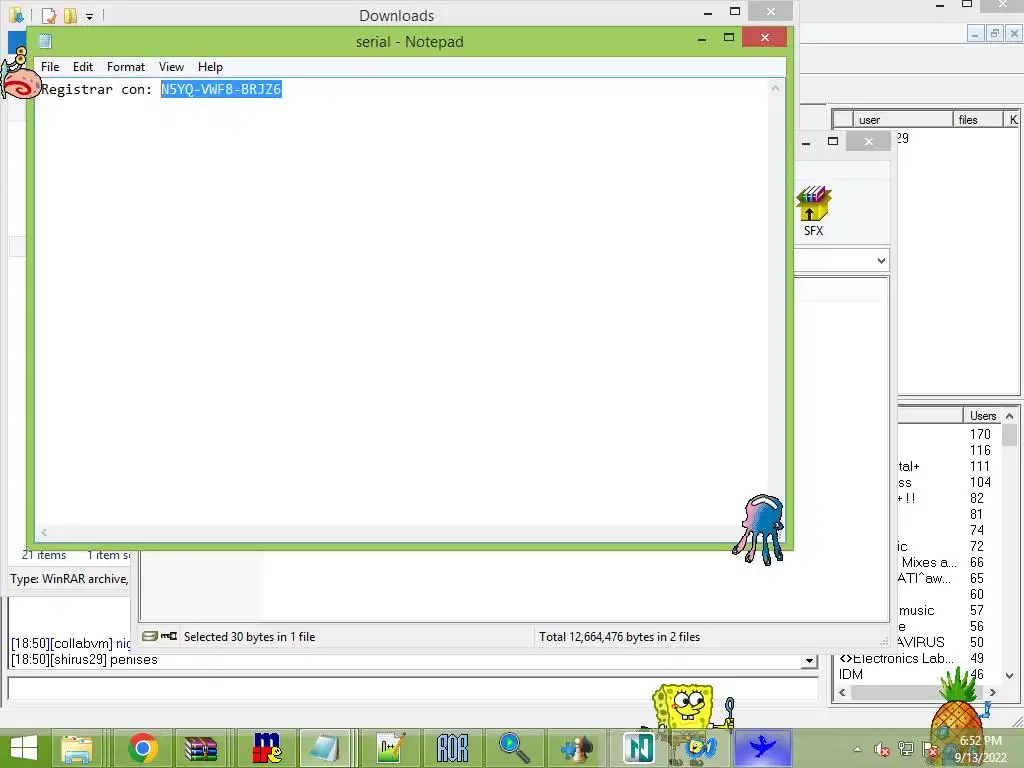Select the room with 111 users

(x=950, y=466)
